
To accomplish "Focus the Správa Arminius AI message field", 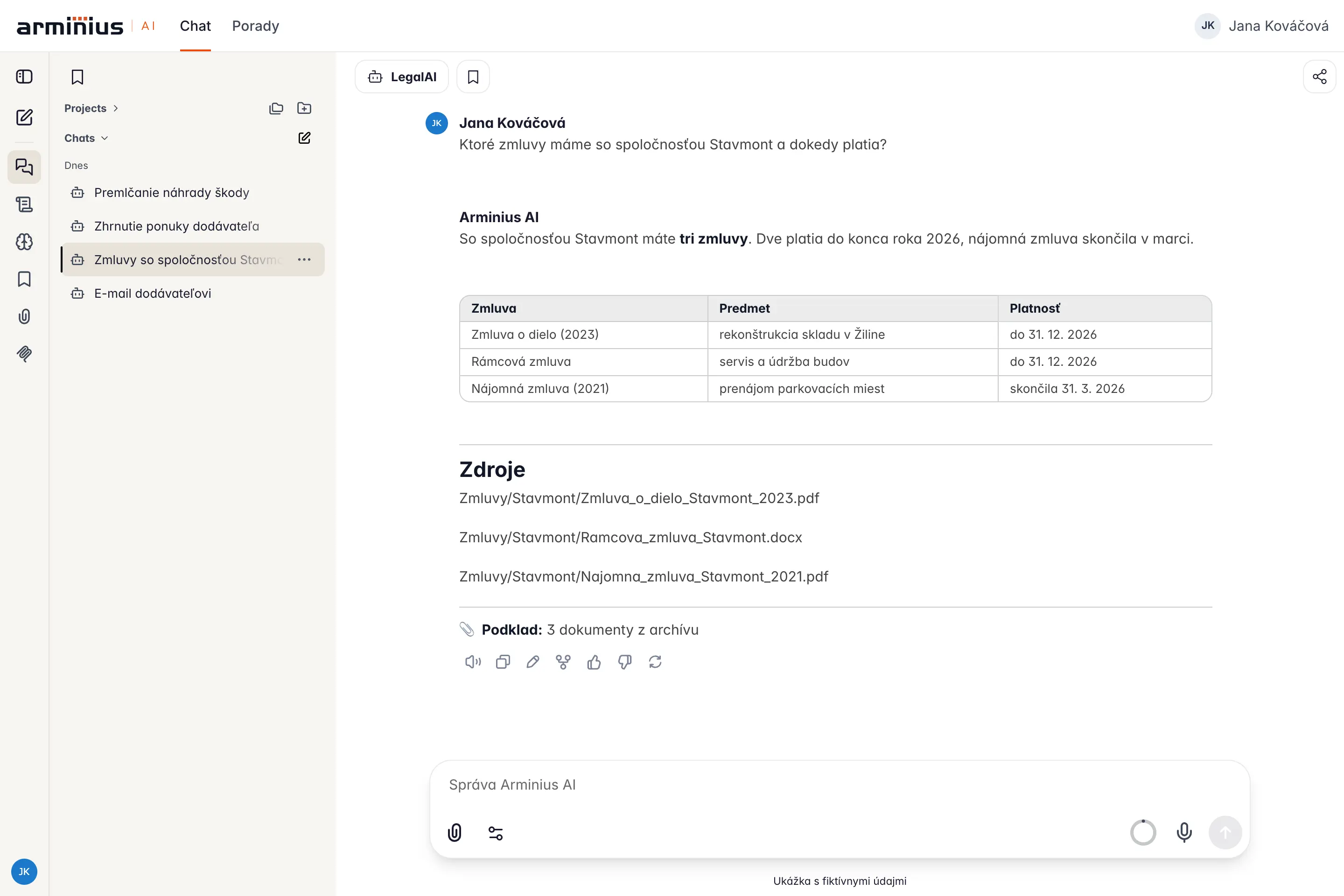I will point(840,785).
